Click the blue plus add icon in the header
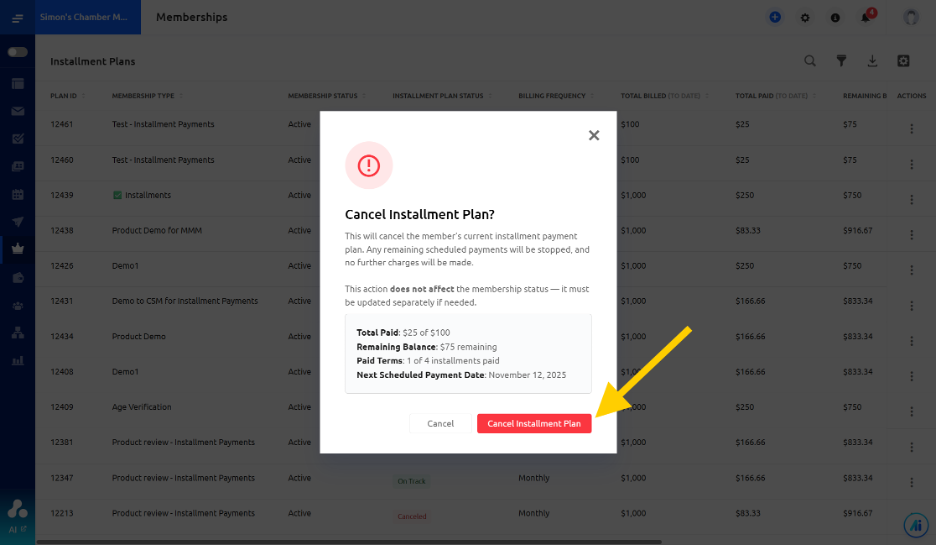The height and width of the screenshot is (546, 936). tap(775, 17)
